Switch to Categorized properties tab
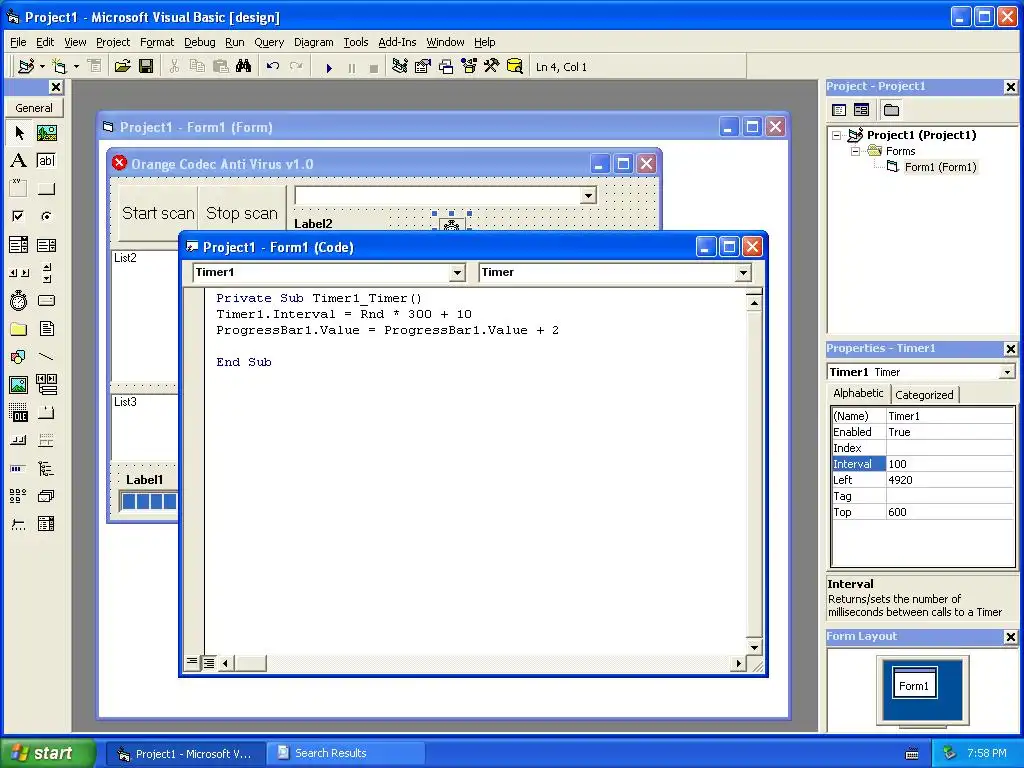The height and width of the screenshot is (768, 1024). click(924, 394)
